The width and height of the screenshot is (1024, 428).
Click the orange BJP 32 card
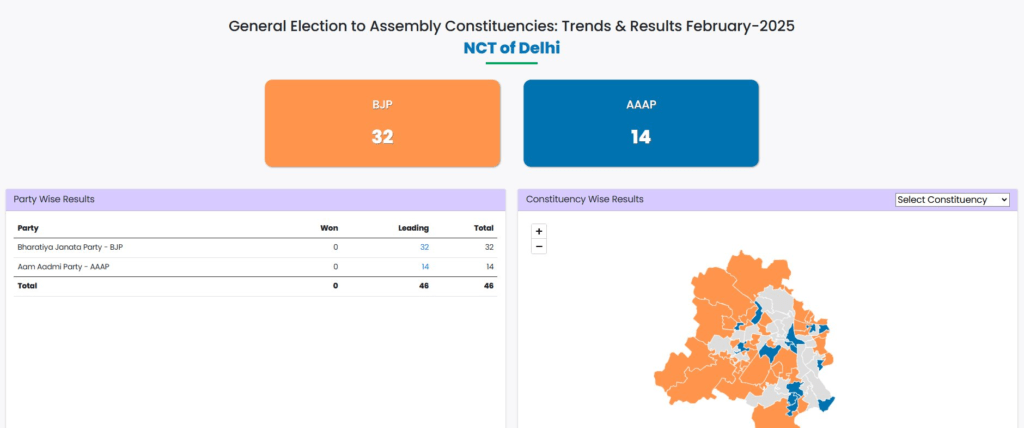[x=382, y=123]
